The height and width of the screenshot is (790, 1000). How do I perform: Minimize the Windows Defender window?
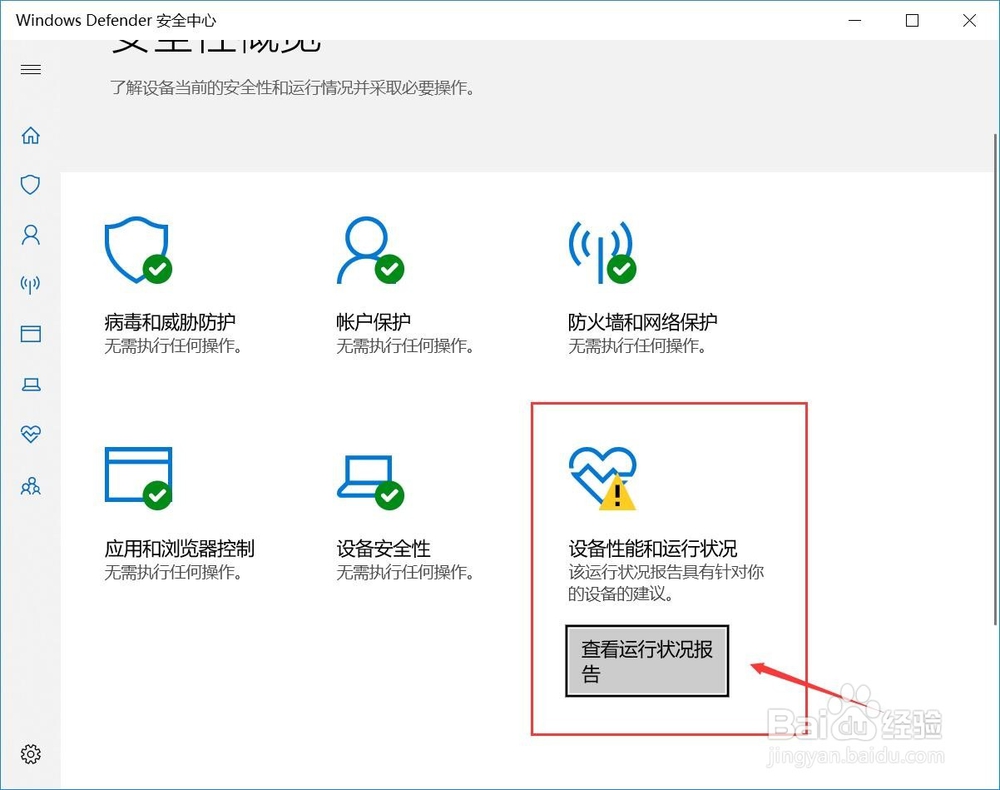pyautogui.click(x=855, y=20)
